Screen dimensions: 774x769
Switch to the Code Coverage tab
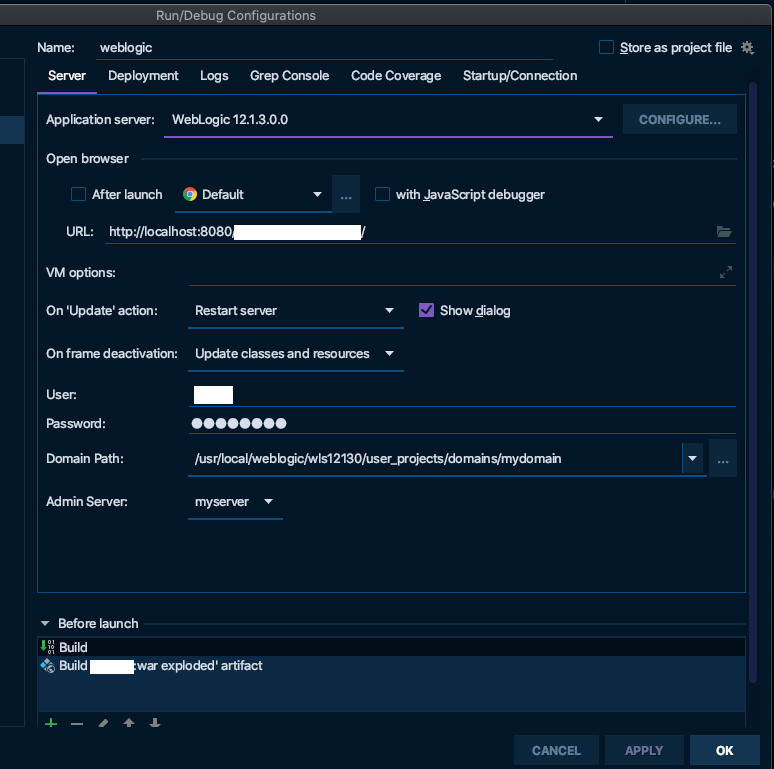pos(396,76)
